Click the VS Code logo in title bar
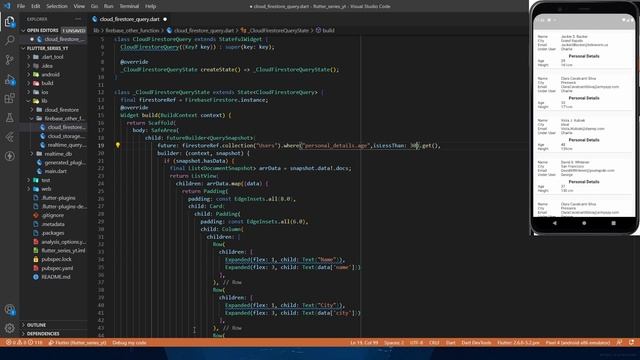Viewport: 640px width, 360px height. pos(7,6)
